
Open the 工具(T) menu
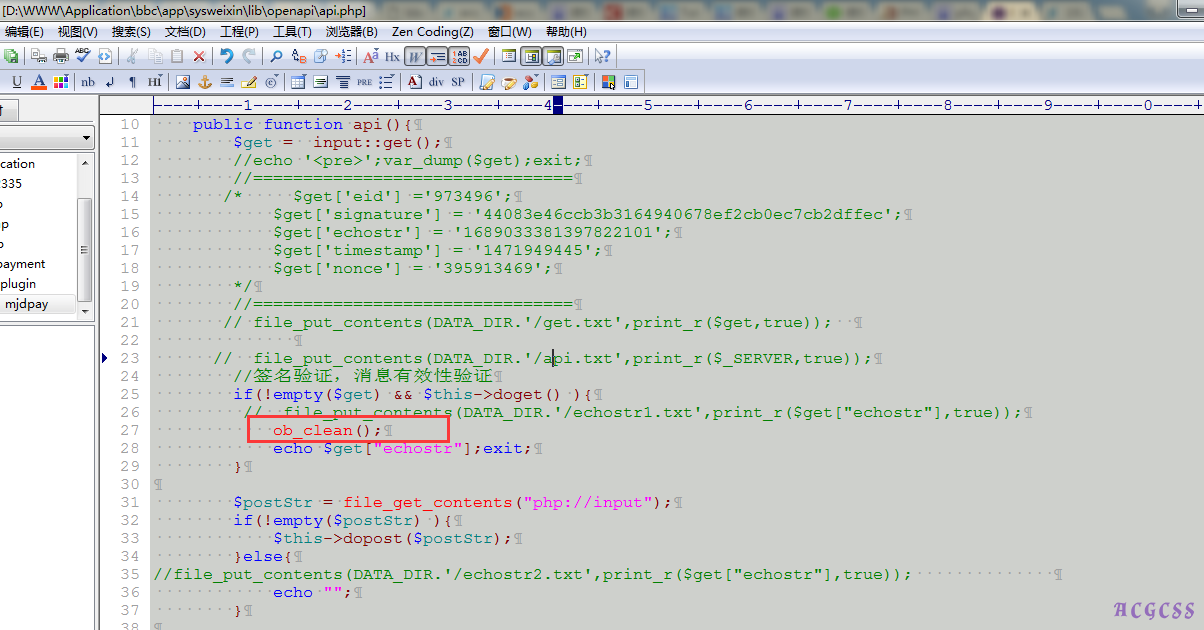coord(292,31)
